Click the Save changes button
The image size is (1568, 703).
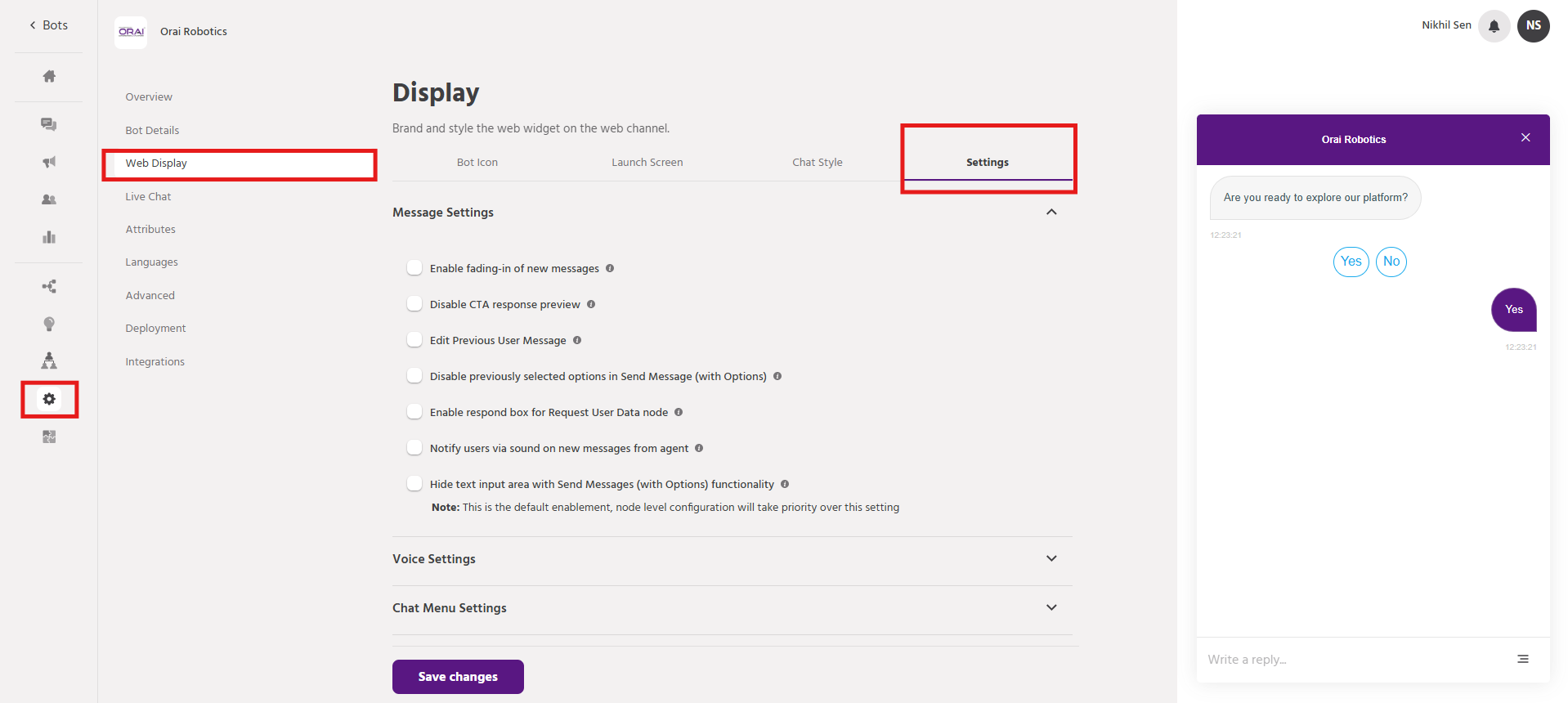coord(458,677)
